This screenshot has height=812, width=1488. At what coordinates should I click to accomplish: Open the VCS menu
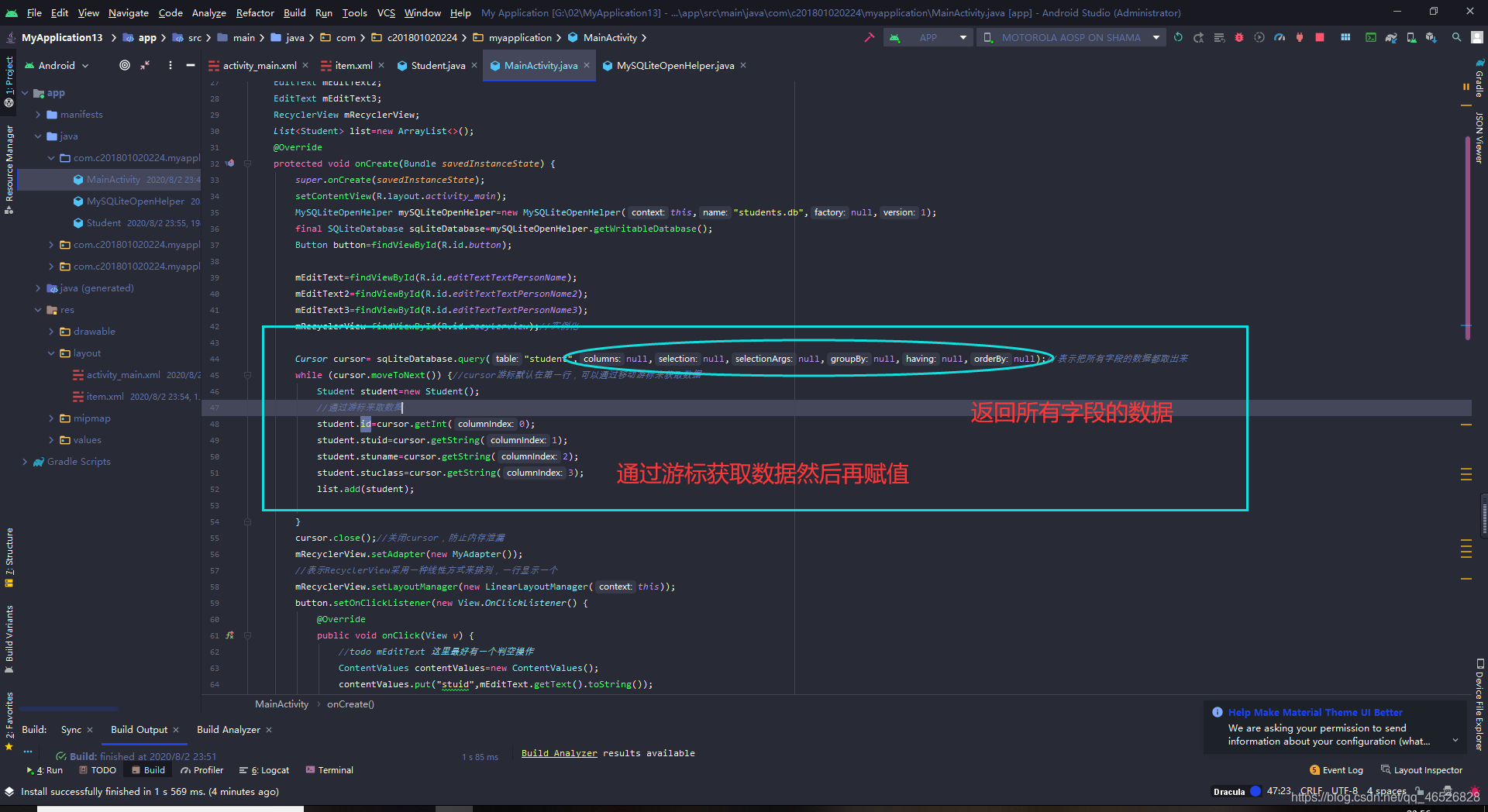coord(386,12)
